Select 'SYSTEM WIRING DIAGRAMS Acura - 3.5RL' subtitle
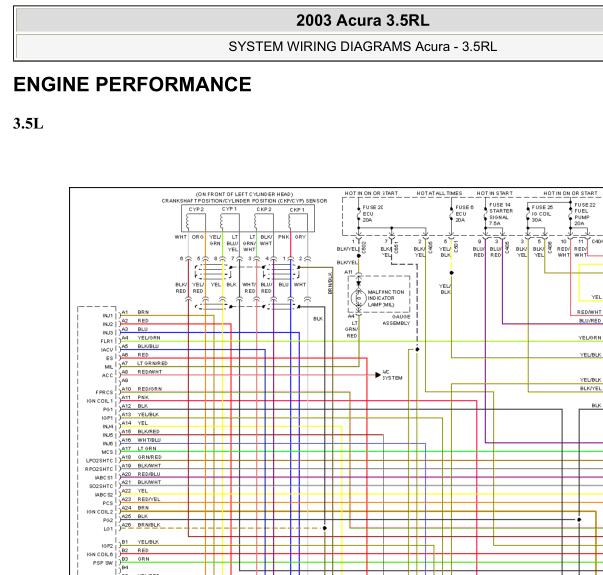 pyautogui.click(x=362, y=47)
